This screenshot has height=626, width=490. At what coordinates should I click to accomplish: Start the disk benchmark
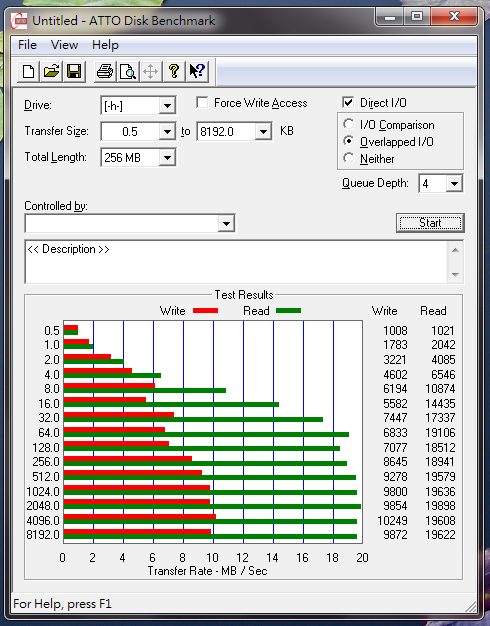[430, 223]
